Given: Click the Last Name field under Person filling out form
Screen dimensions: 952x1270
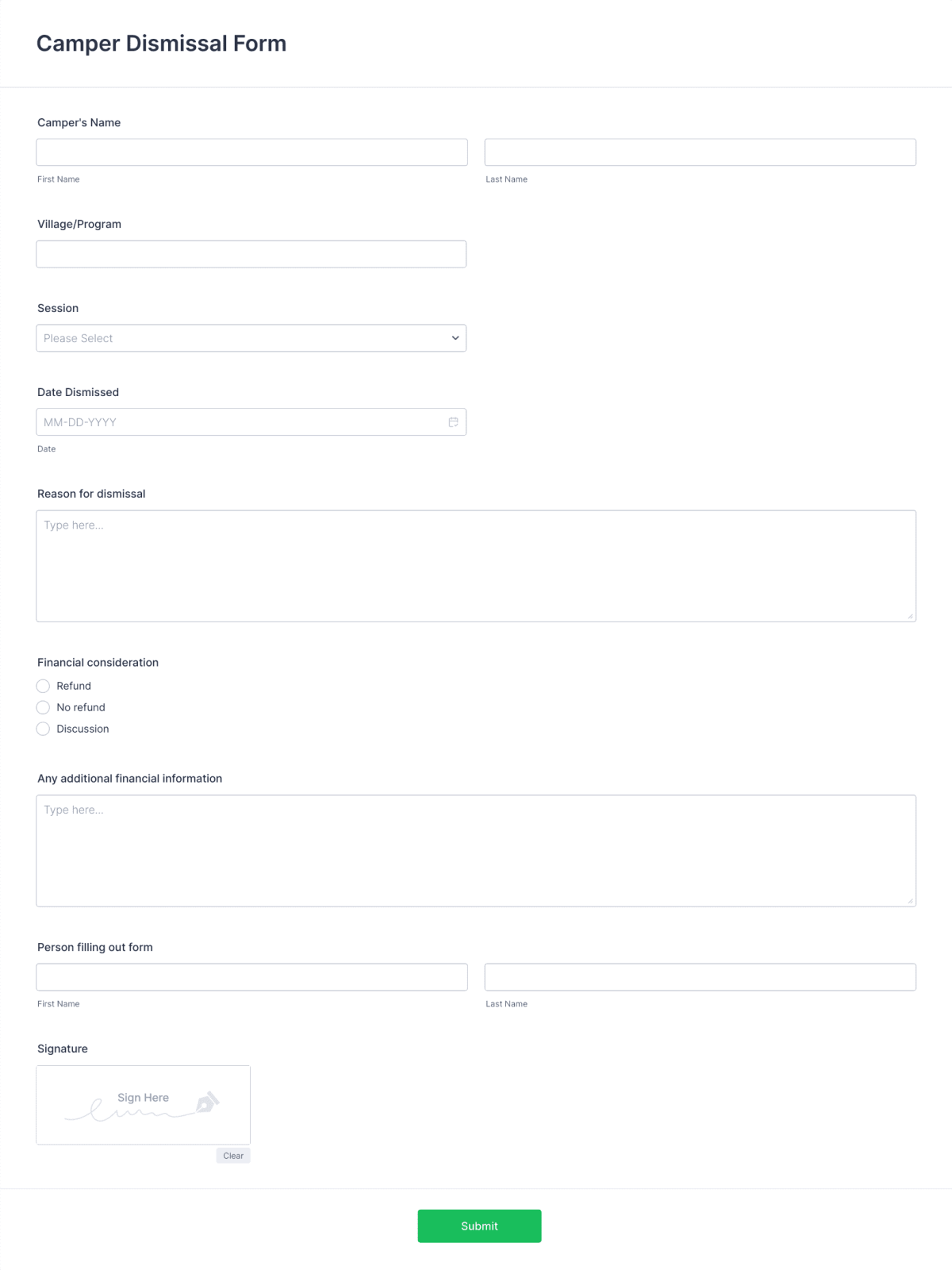Looking at the screenshot, I should point(700,976).
